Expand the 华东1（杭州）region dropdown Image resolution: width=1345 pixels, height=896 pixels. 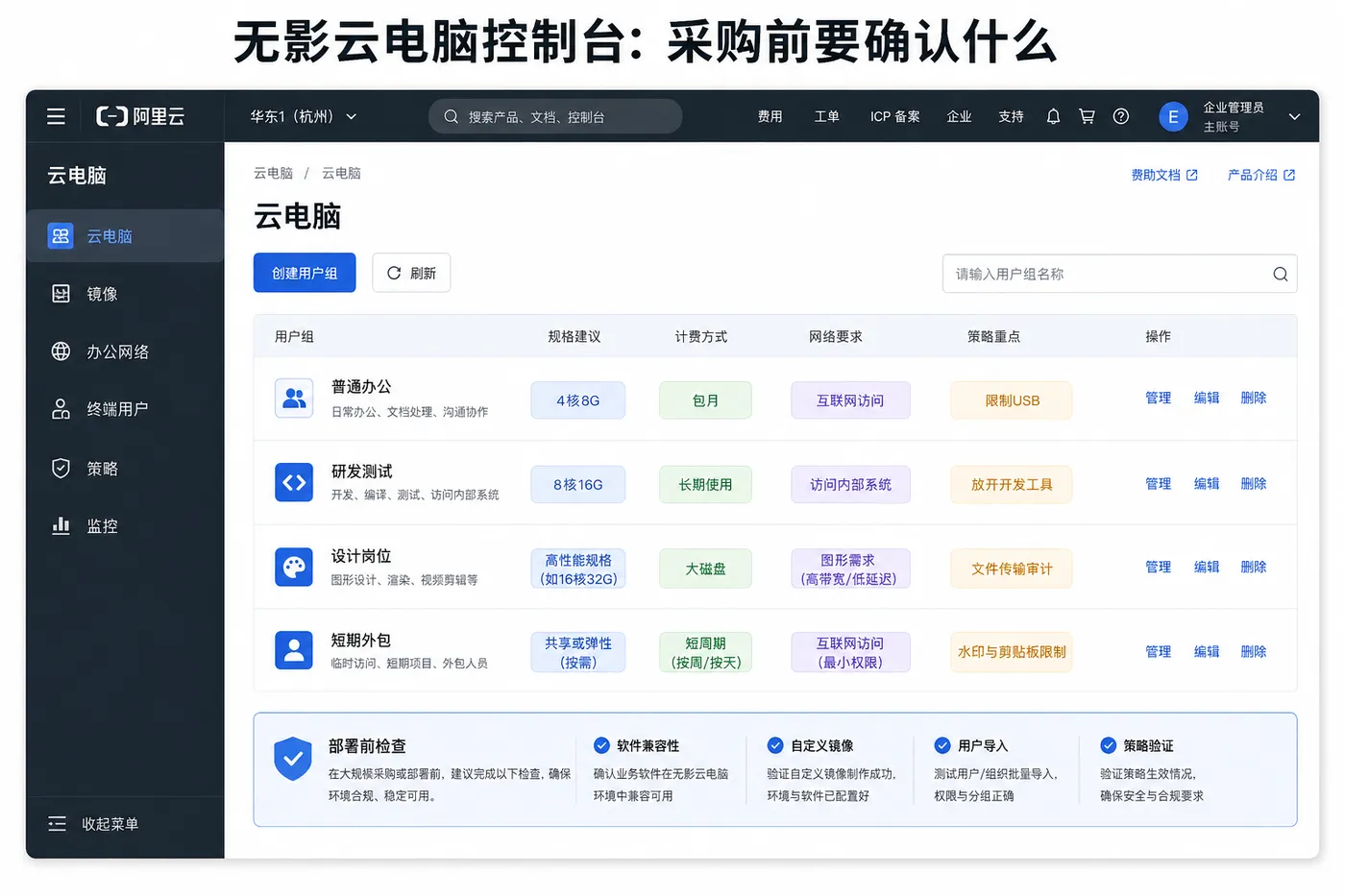tap(304, 116)
